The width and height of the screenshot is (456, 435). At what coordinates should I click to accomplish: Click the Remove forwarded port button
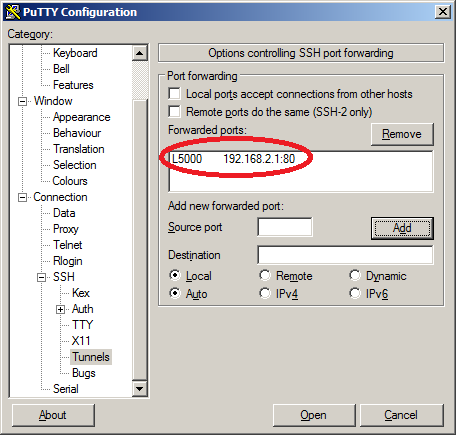coord(402,134)
